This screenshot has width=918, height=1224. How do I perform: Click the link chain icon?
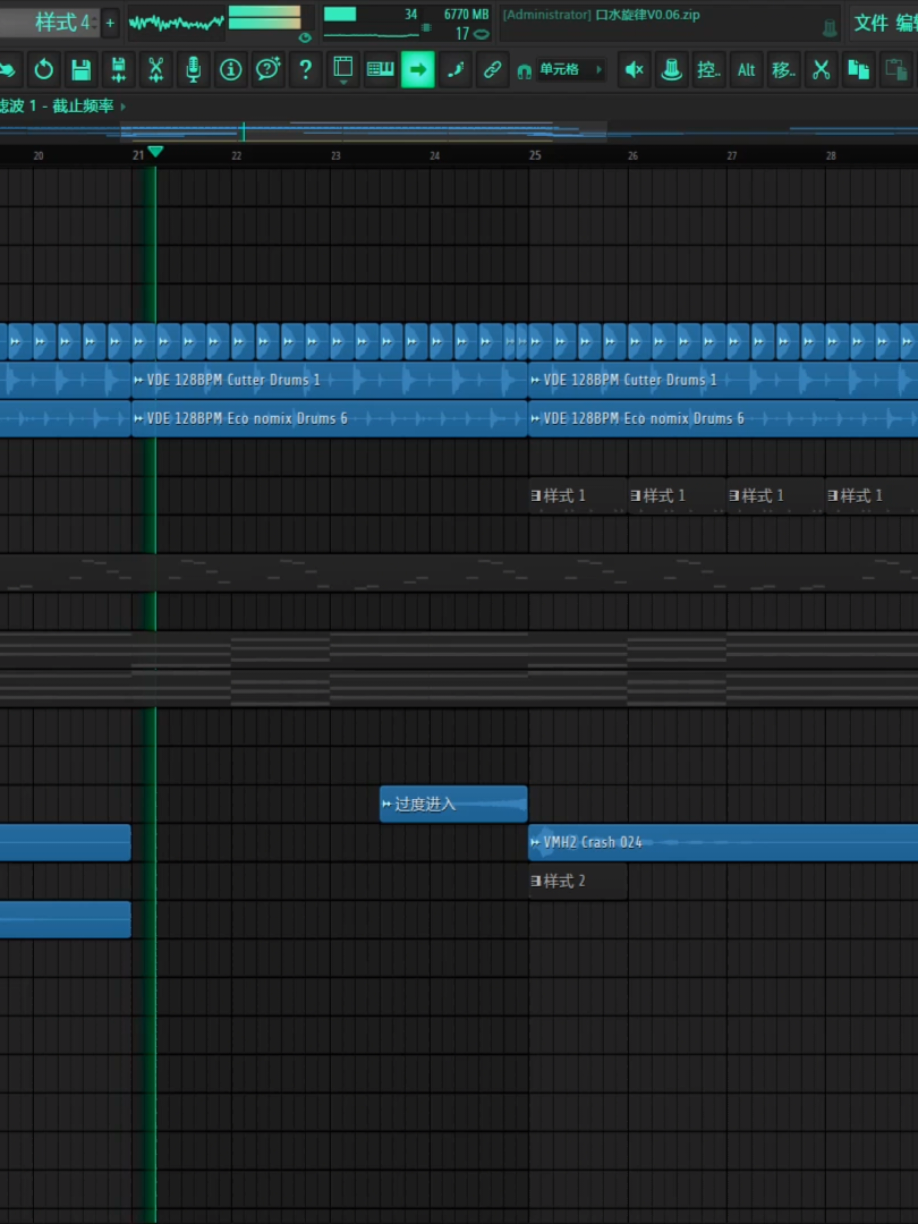[x=492, y=69]
